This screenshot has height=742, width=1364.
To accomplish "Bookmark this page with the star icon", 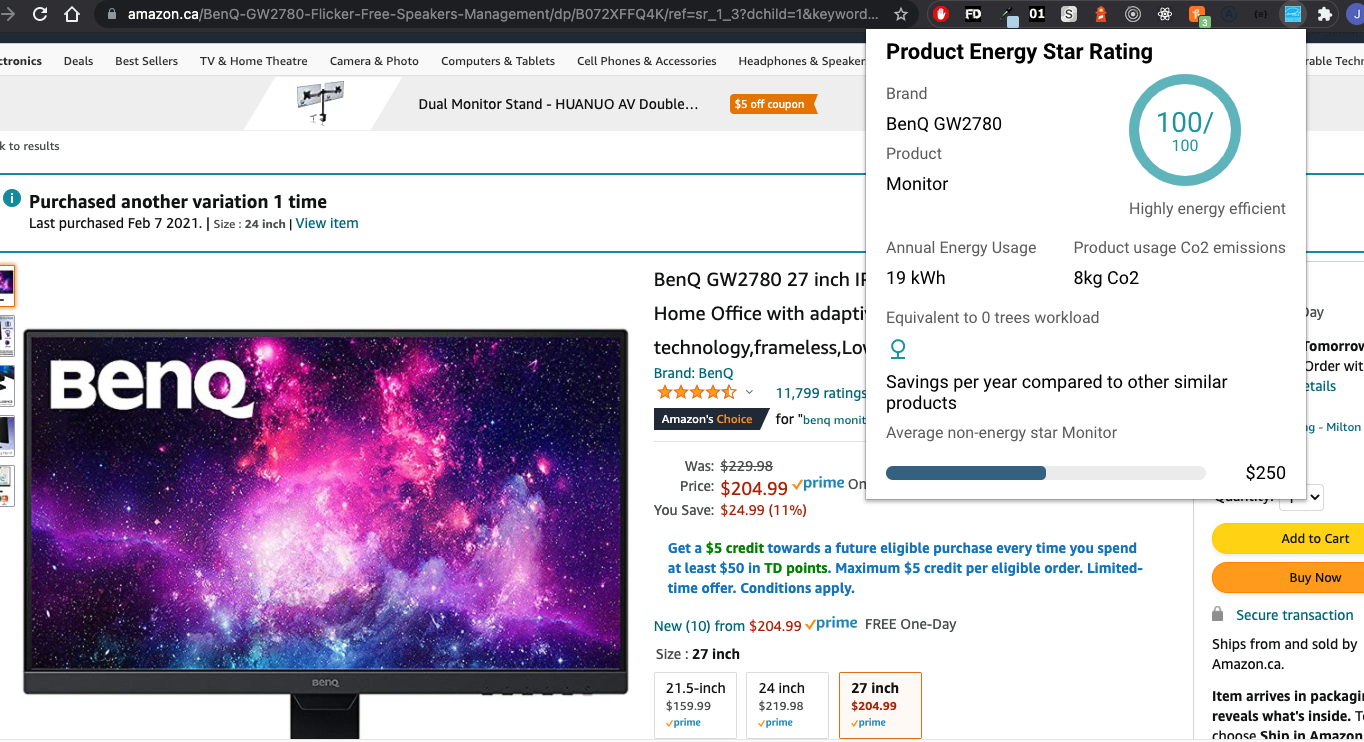I will 901,14.
